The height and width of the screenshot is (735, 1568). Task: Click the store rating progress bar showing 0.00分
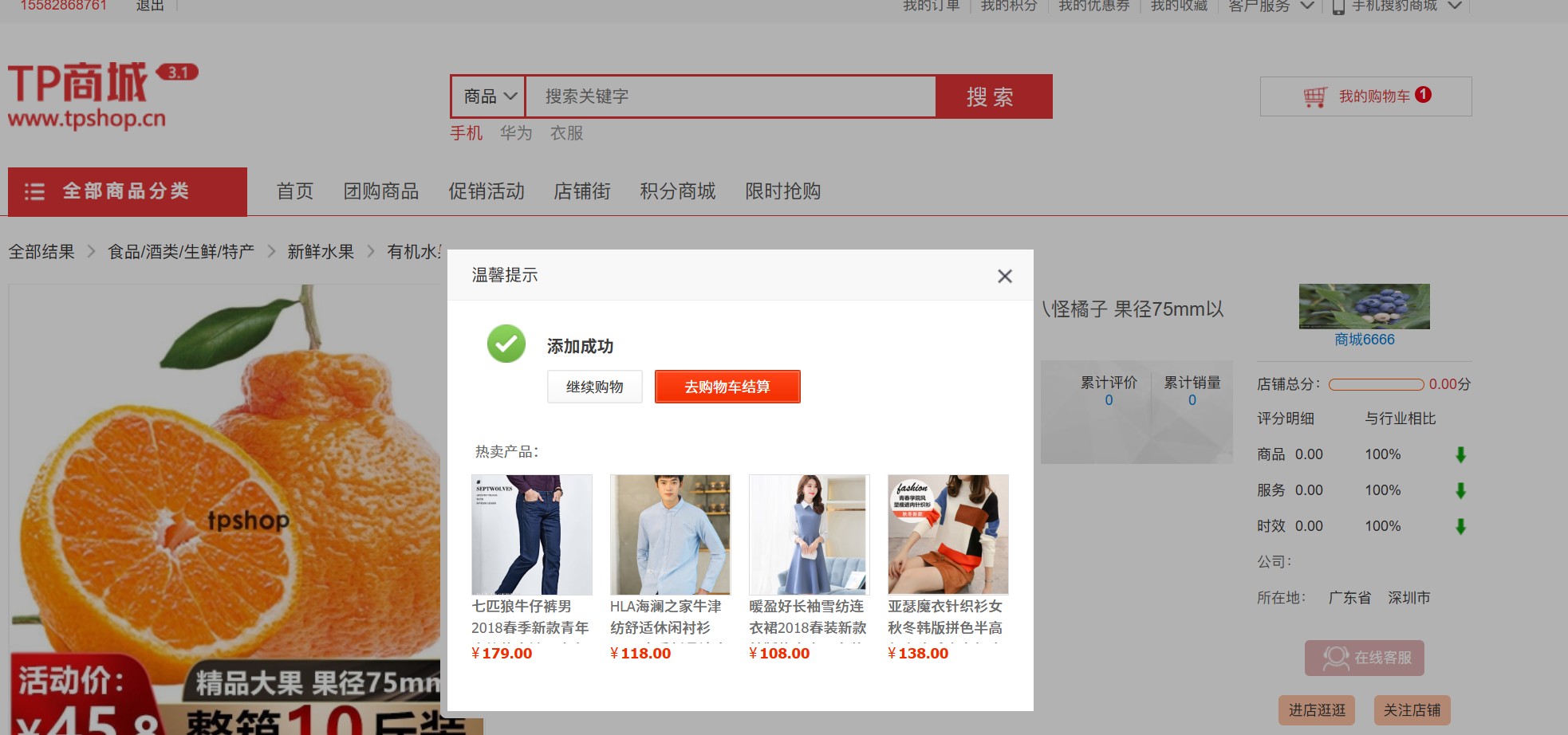coord(1378,384)
